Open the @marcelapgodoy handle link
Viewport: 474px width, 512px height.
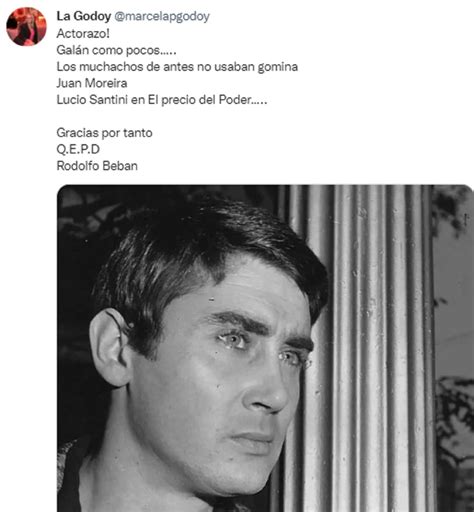(x=162, y=16)
